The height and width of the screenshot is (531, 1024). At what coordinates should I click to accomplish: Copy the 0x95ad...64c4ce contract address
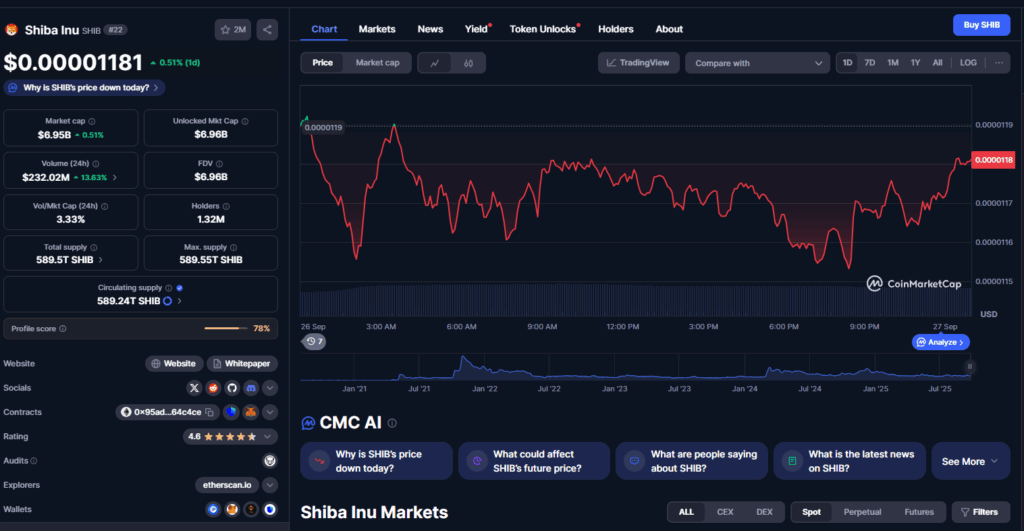tap(210, 412)
